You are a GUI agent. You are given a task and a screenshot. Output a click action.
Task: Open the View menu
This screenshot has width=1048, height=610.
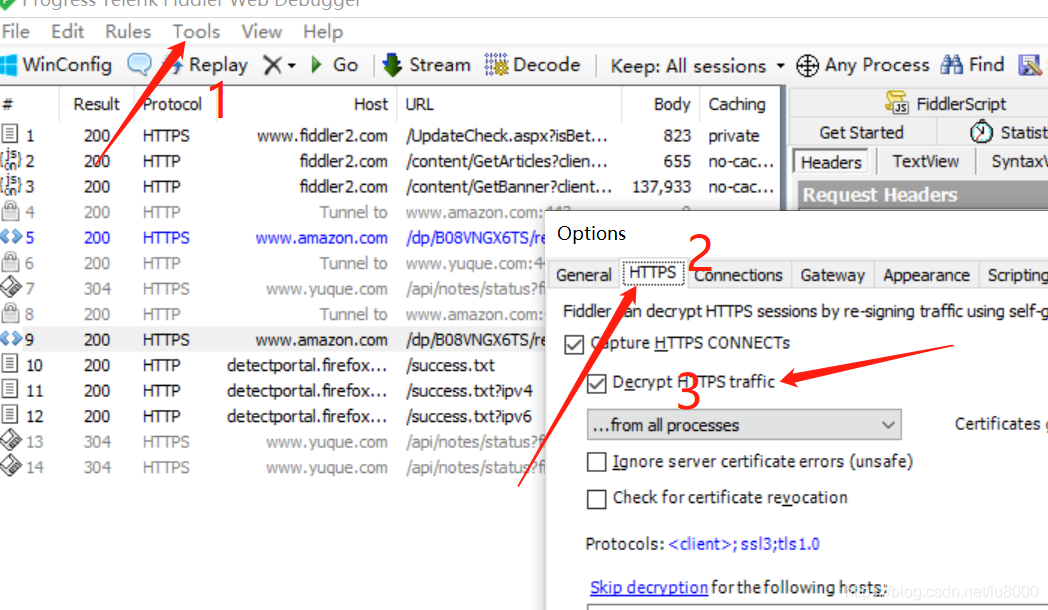(261, 31)
